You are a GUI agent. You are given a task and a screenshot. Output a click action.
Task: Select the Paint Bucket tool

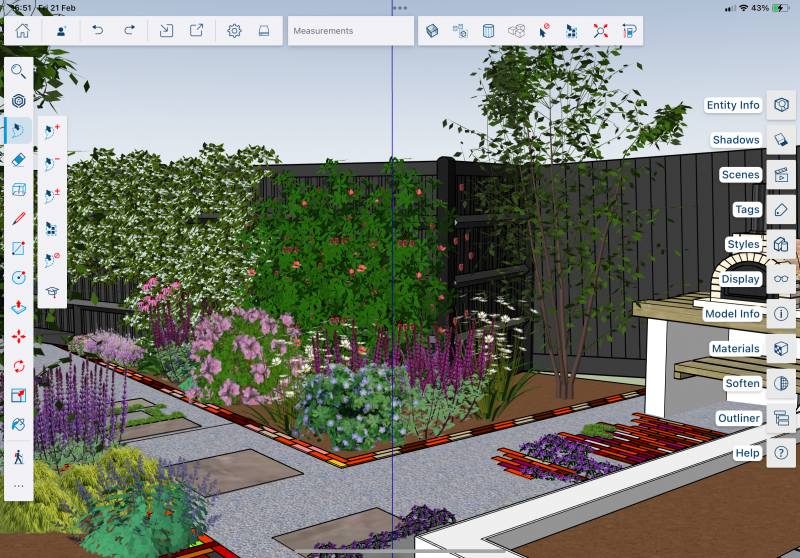click(18, 425)
